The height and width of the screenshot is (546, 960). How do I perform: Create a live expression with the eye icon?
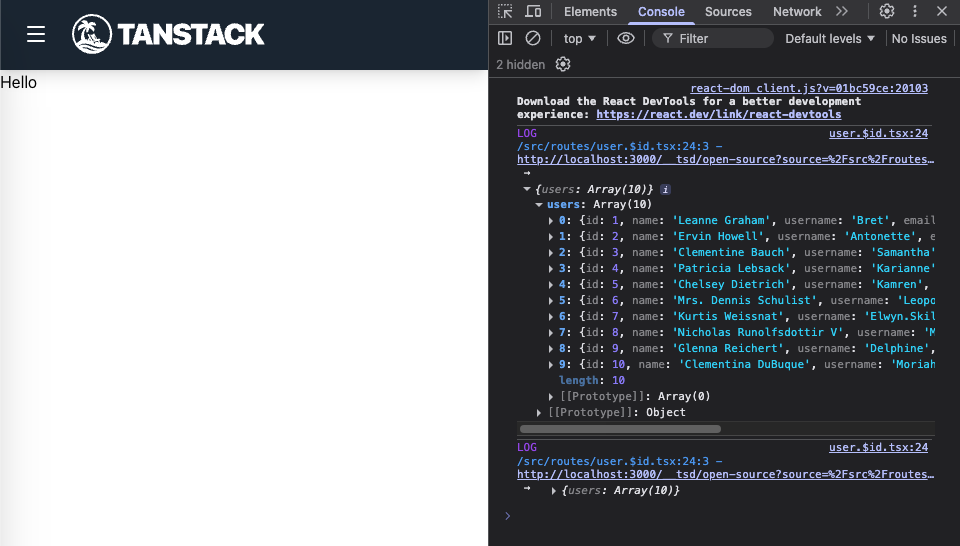626,39
